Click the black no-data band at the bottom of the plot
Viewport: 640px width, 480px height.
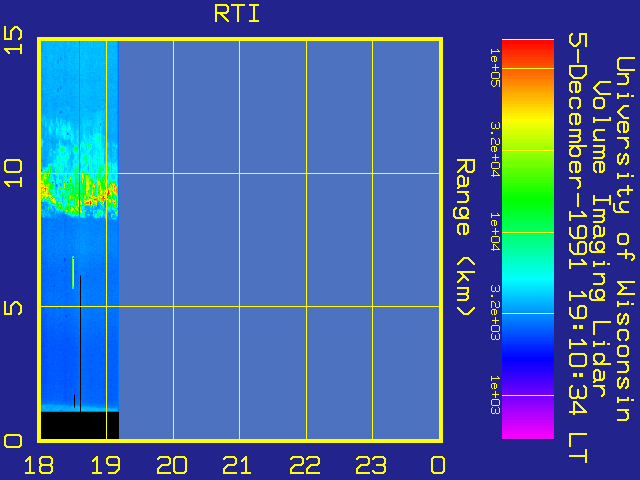pyautogui.click(x=80, y=425)
